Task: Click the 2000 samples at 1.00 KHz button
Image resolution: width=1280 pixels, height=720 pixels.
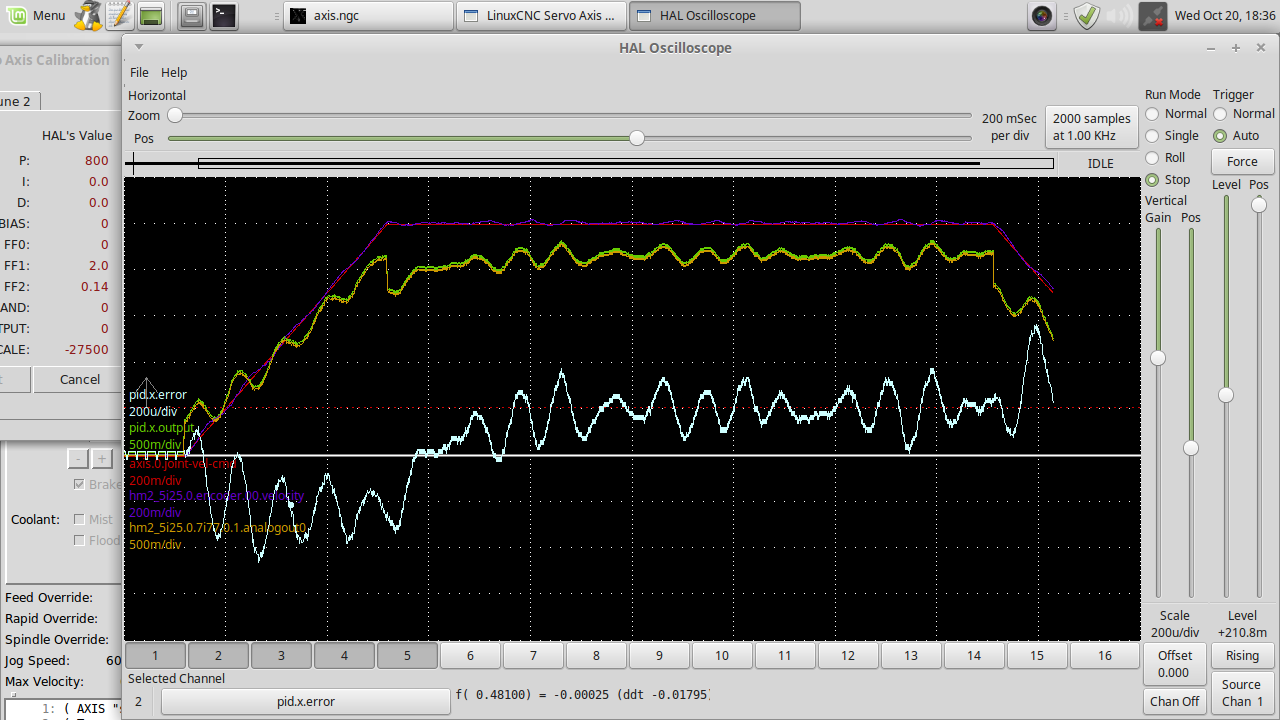Action: [1092, 127]
